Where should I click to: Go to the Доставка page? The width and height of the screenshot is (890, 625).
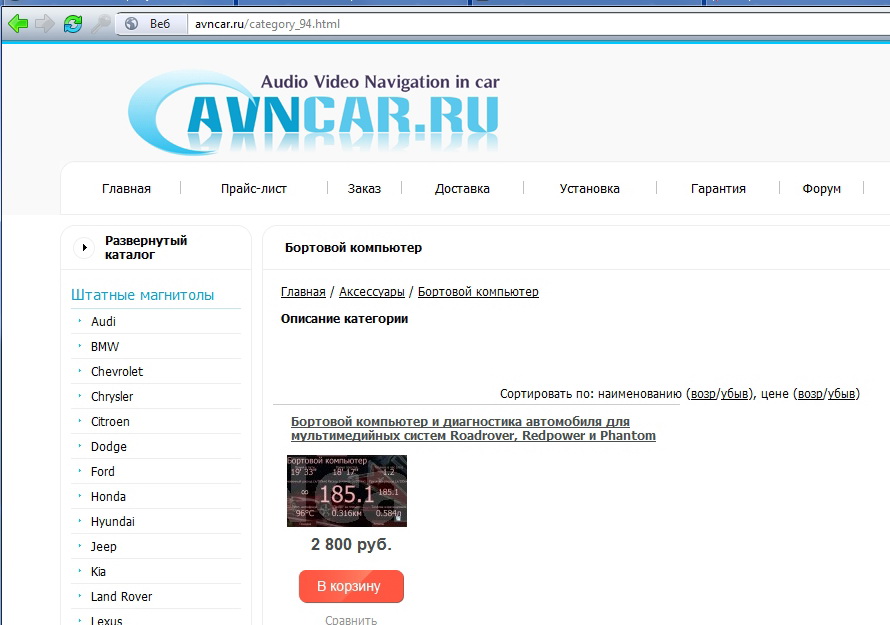[x=462, y=188]
